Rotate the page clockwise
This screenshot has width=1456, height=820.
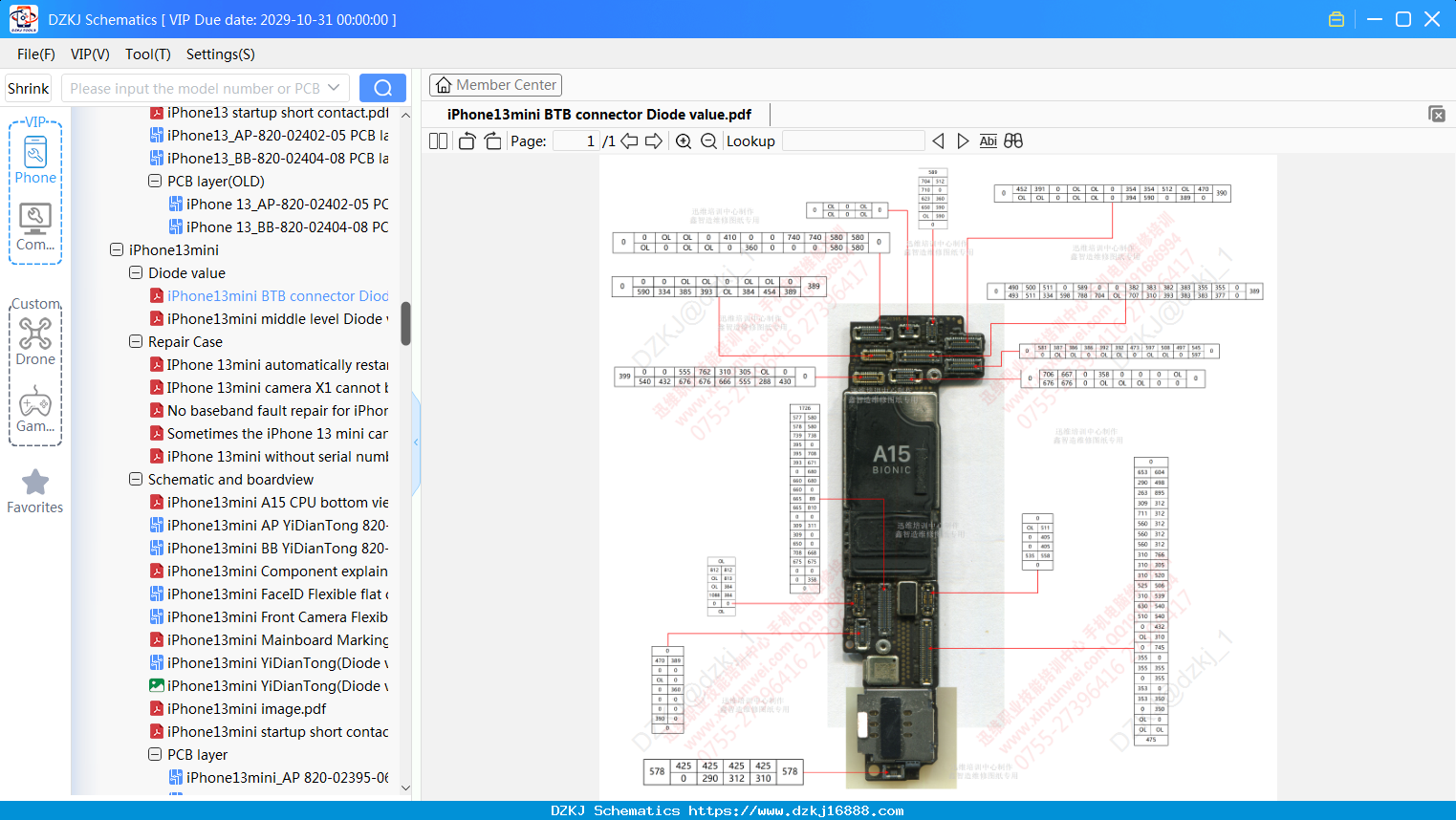coord(492,141)
